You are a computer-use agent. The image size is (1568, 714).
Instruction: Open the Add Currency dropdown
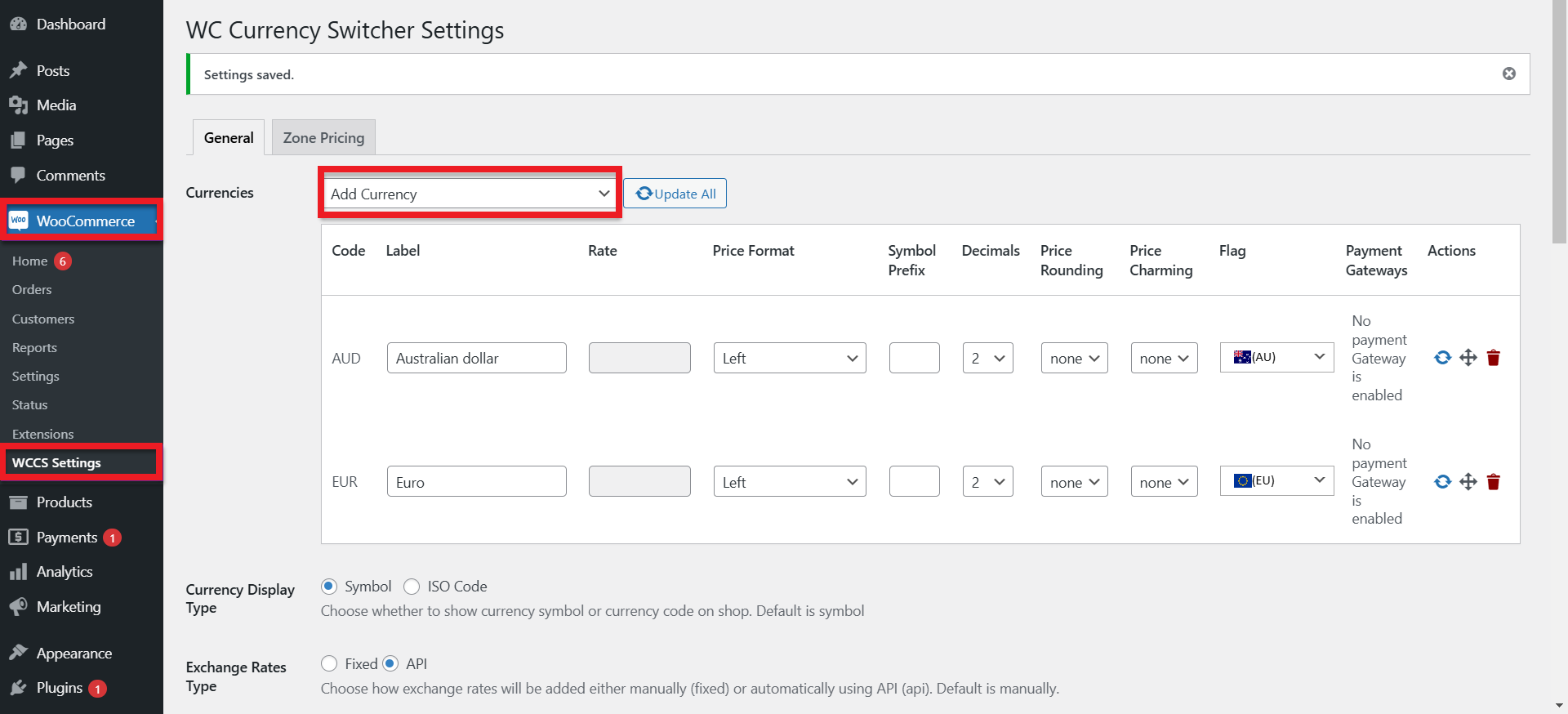(470, 194)
